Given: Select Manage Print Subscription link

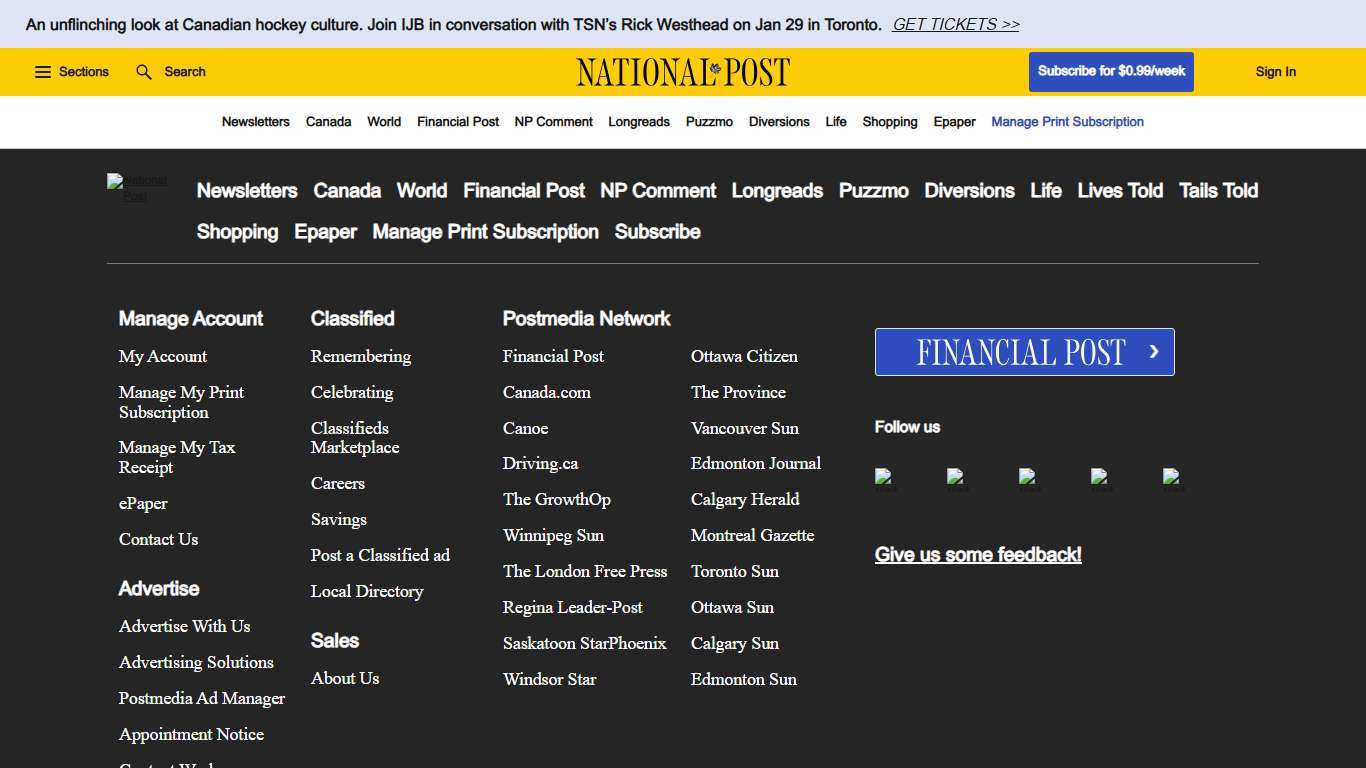Looking at the screenshot, I should tap(1067, 121).
